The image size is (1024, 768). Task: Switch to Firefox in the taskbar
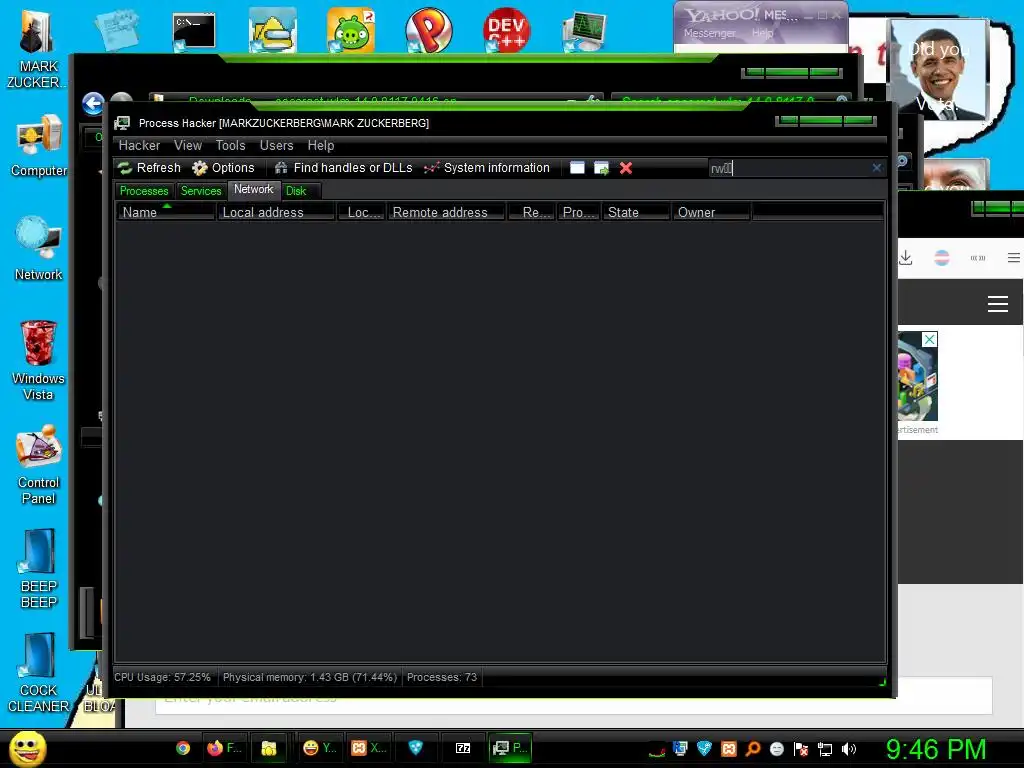tap(223, 748)
